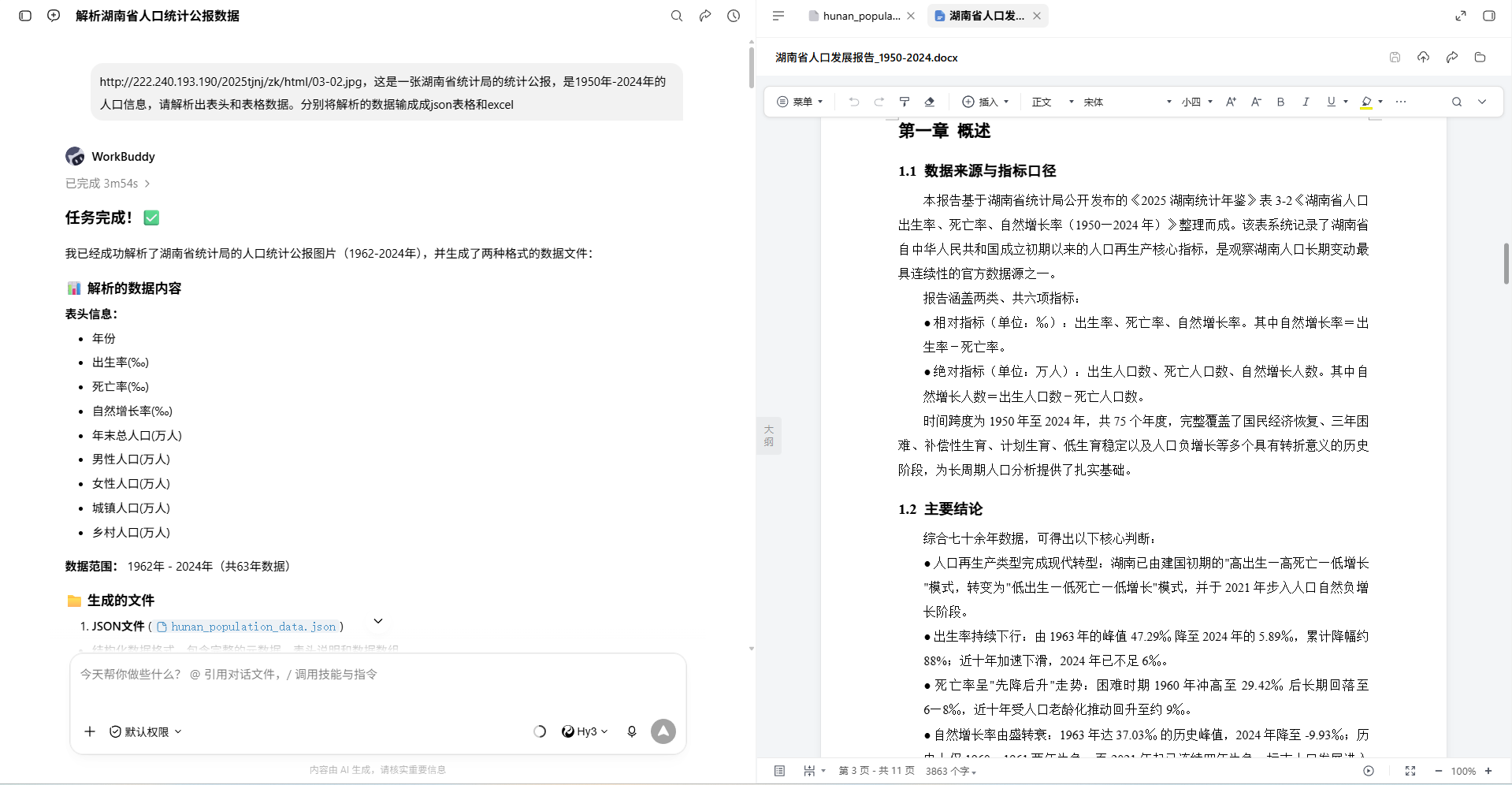The width and height of the screenshot is (1512, 785).
Task: Zoom in the document with the plus button
Action: tap(1488, 771)
